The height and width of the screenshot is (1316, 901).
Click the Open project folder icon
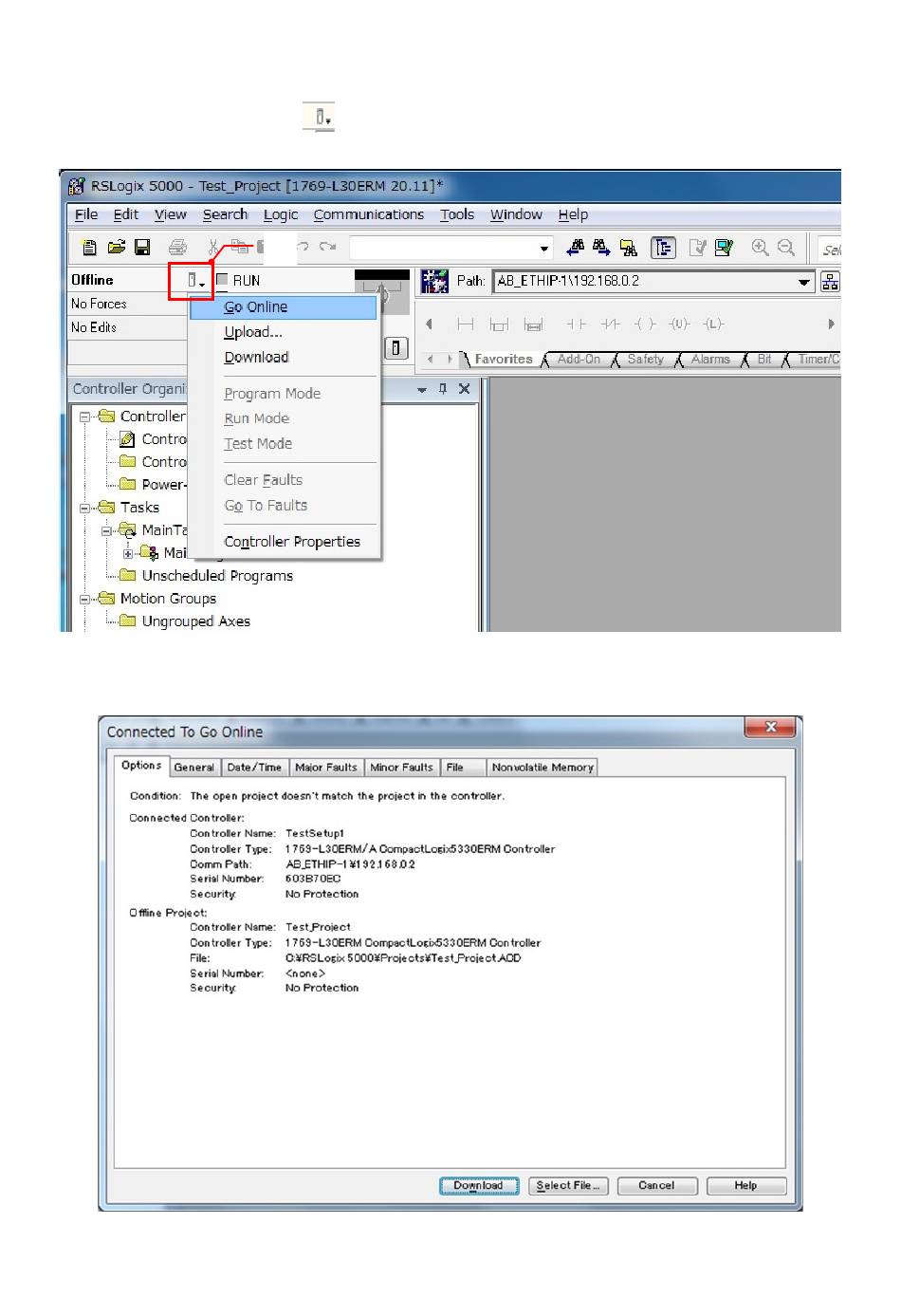coord(116,249)
